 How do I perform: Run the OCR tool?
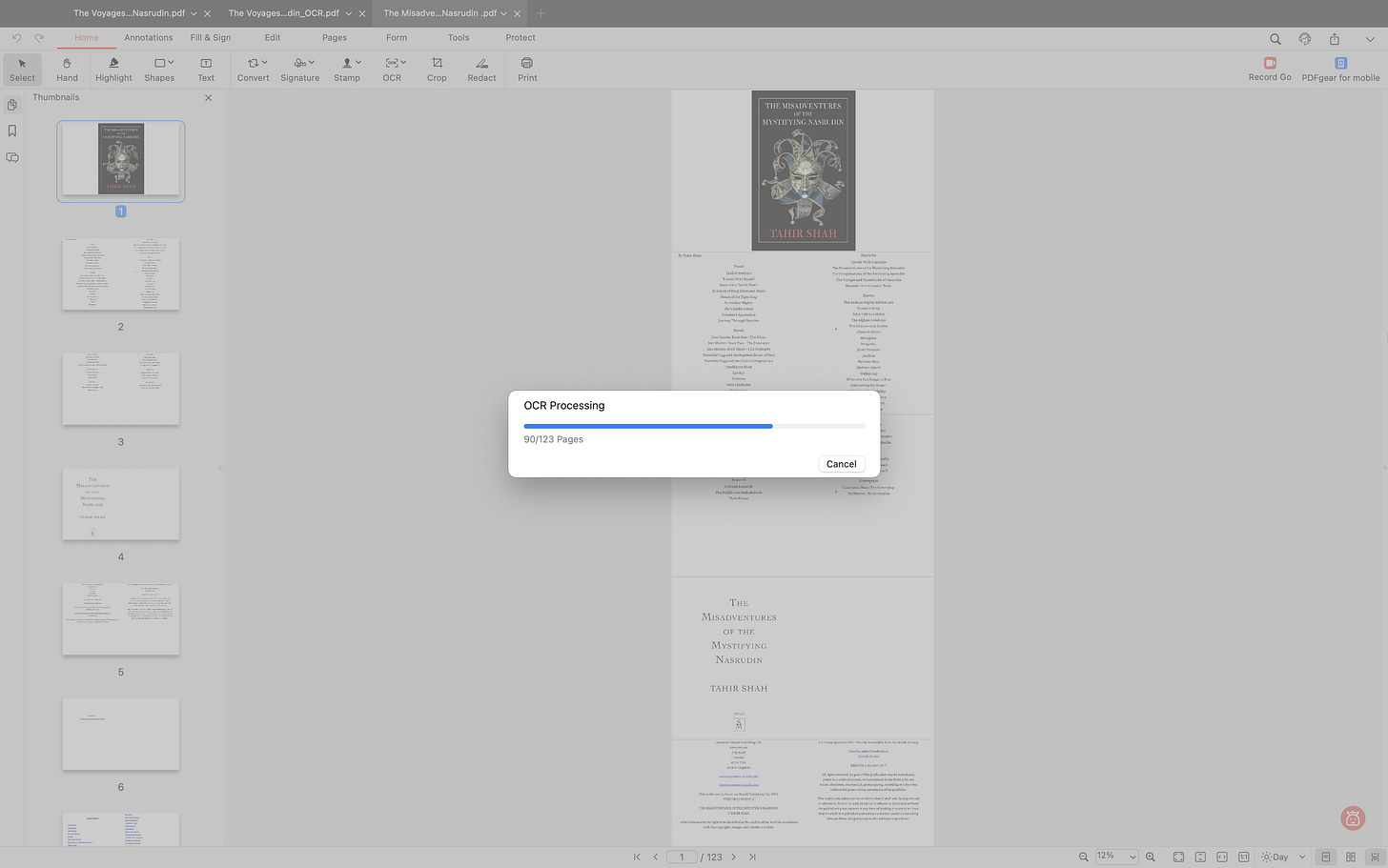(x=392, y=70)
